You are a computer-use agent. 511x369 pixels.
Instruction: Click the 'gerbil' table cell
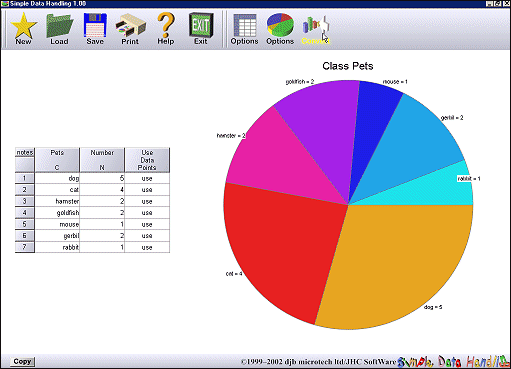click(x=57, y=236)
